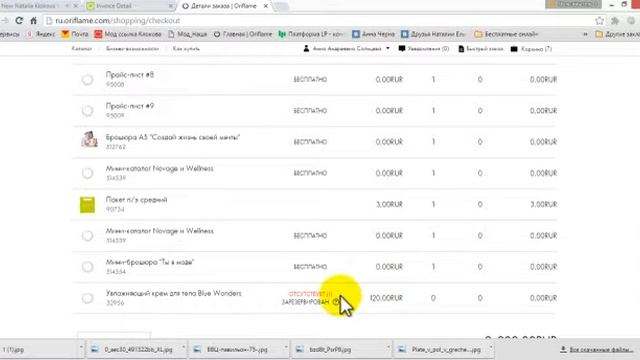Open the Мод ссылка Клюкова bookmark
The height and width of the screenshot is (360, 640).
(128, 34)
